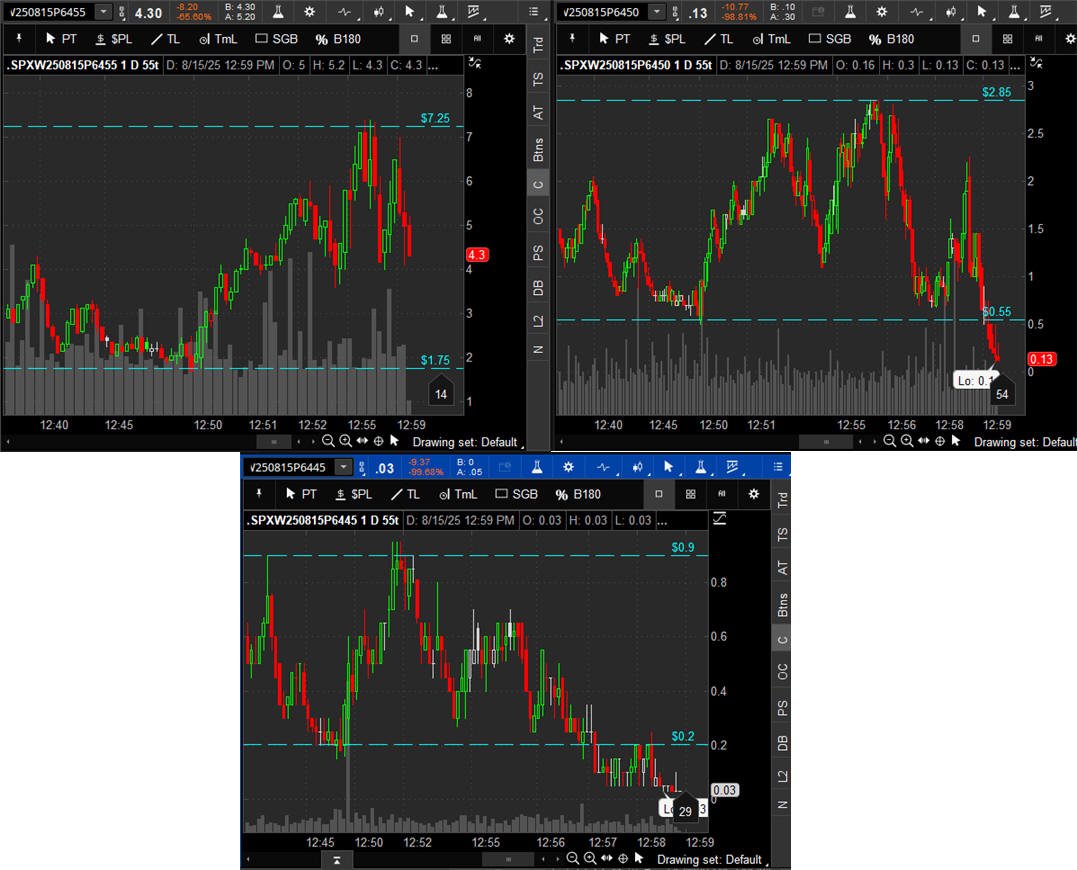Select the TL trendline tool in P6455 chart

[x=166, y=39]
